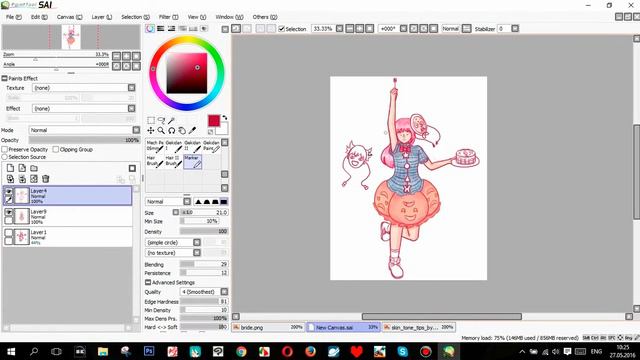Hide Layer9 with its eye icon
The width and height of the screenshot is (640, 360).
pyautogui.click(x=9, y=212)
